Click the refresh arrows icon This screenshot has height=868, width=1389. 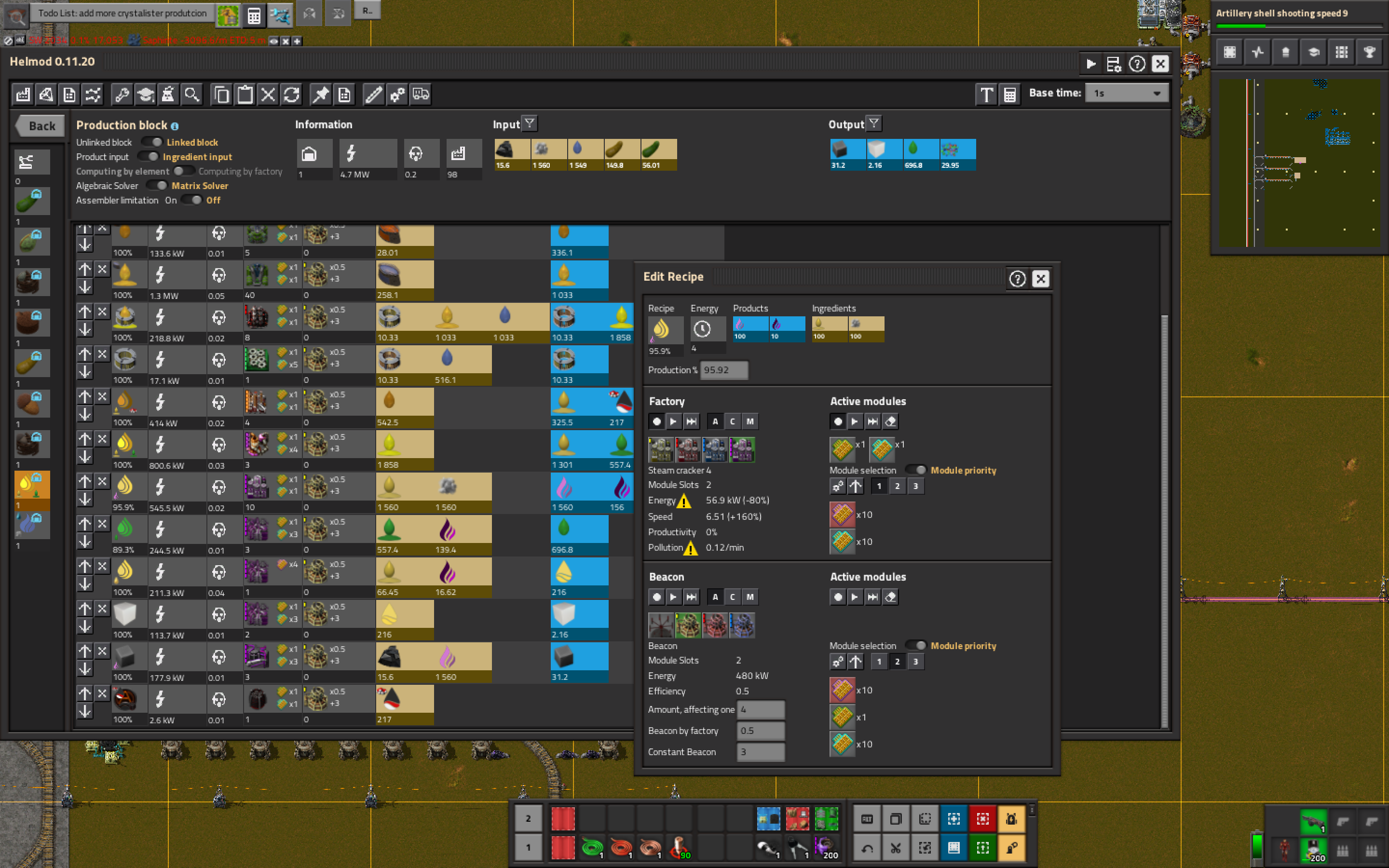click(x=292, y=94)
